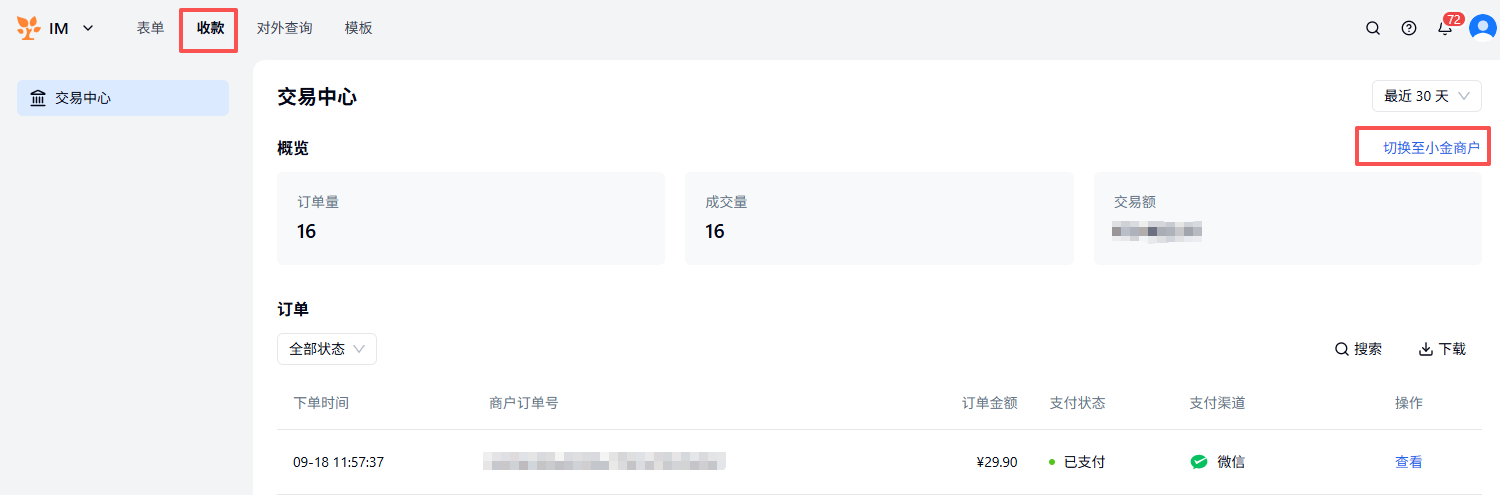Click the 下载 download icon

tap(1426, 349)
